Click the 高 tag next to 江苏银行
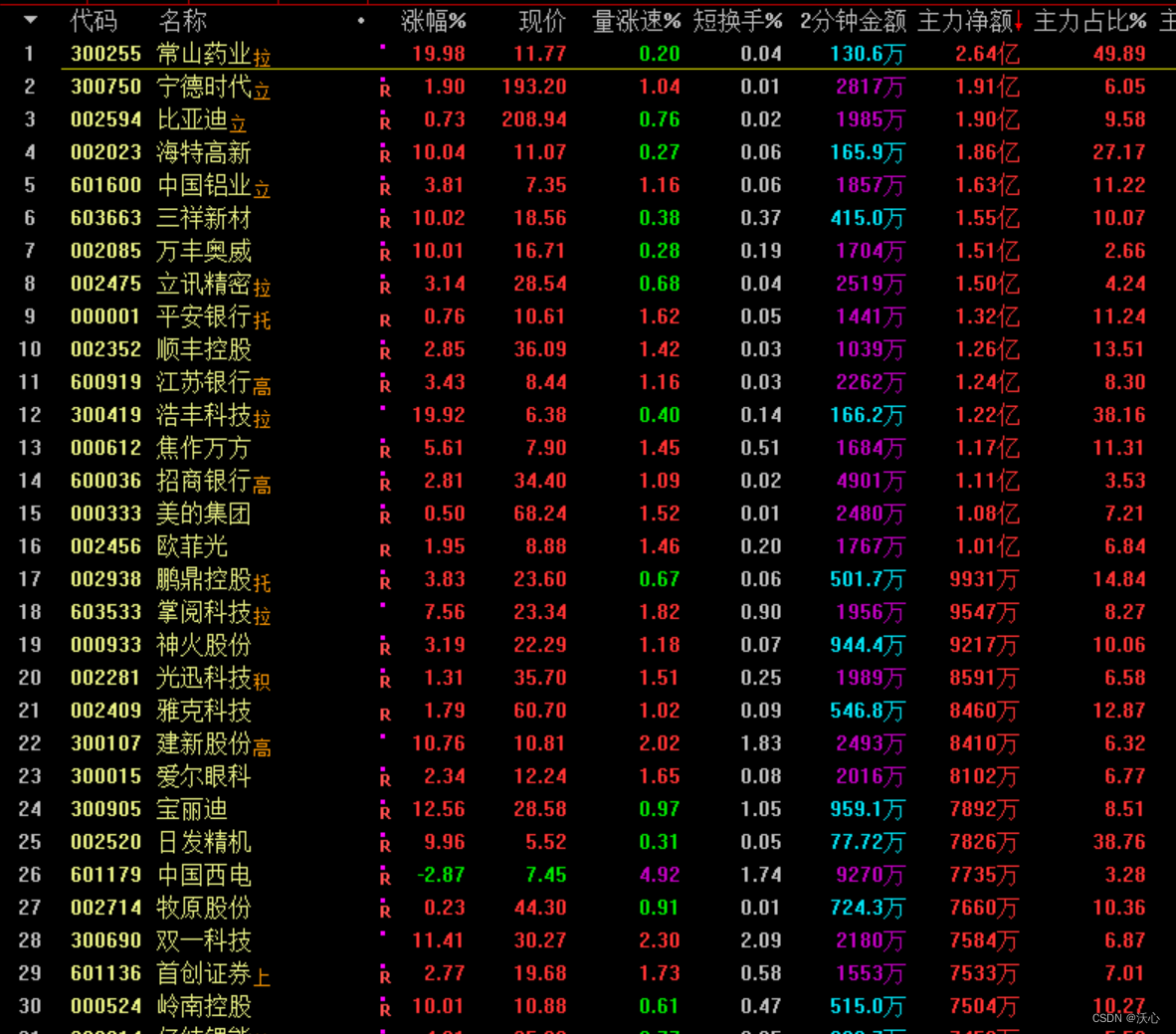 pos(262,386)
